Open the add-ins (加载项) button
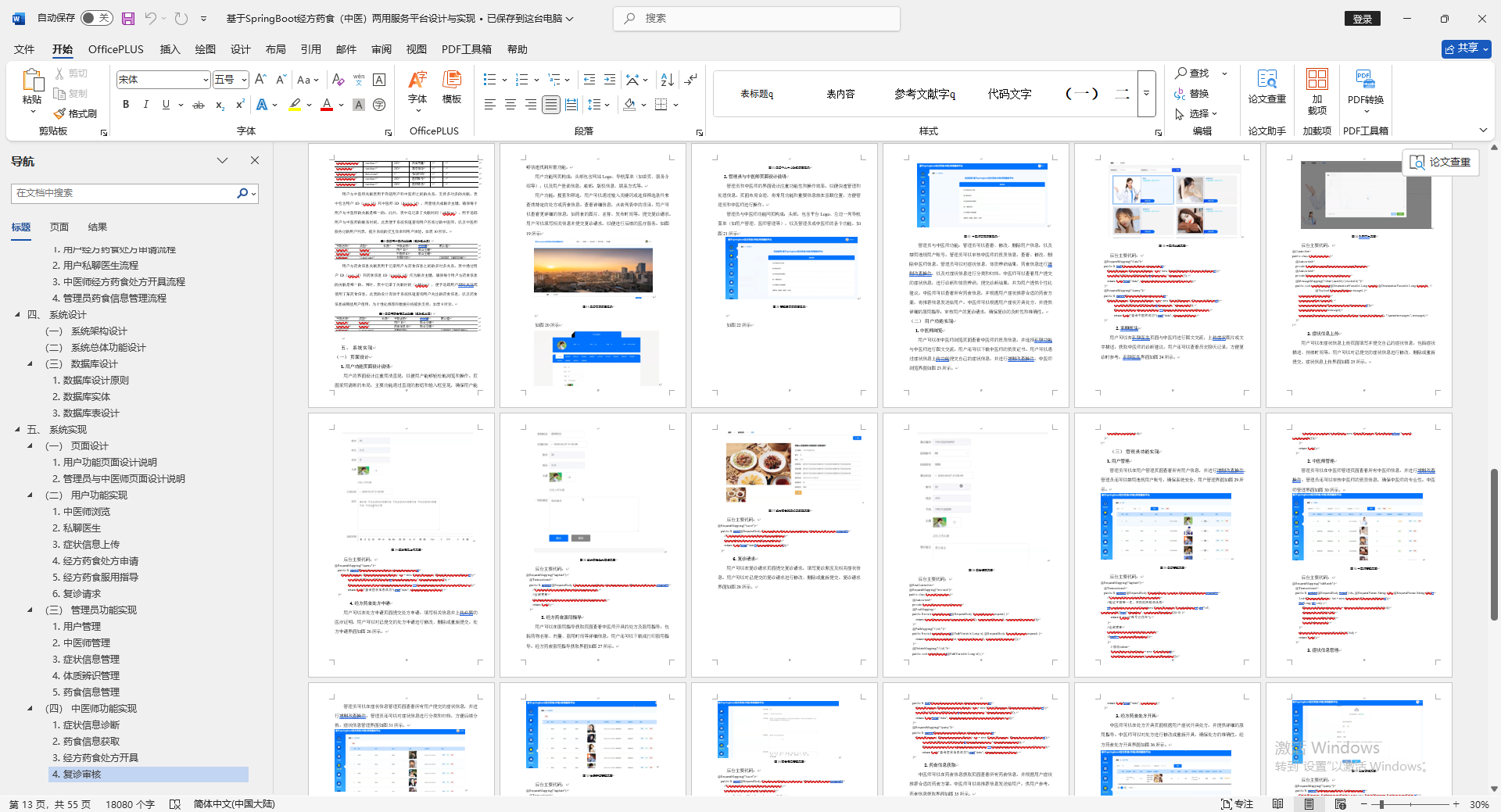This screenshot has height=812, width=1501. pos(1317,91)
